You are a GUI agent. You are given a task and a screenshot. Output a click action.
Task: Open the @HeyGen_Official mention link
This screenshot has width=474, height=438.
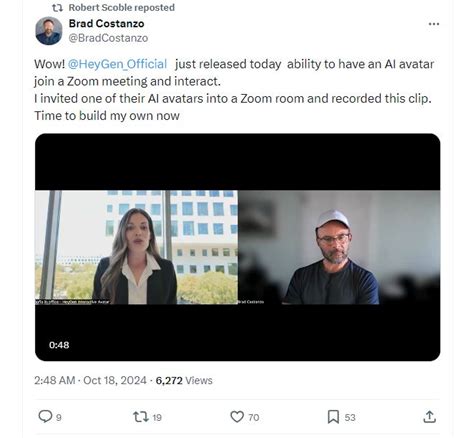(117, 64)
